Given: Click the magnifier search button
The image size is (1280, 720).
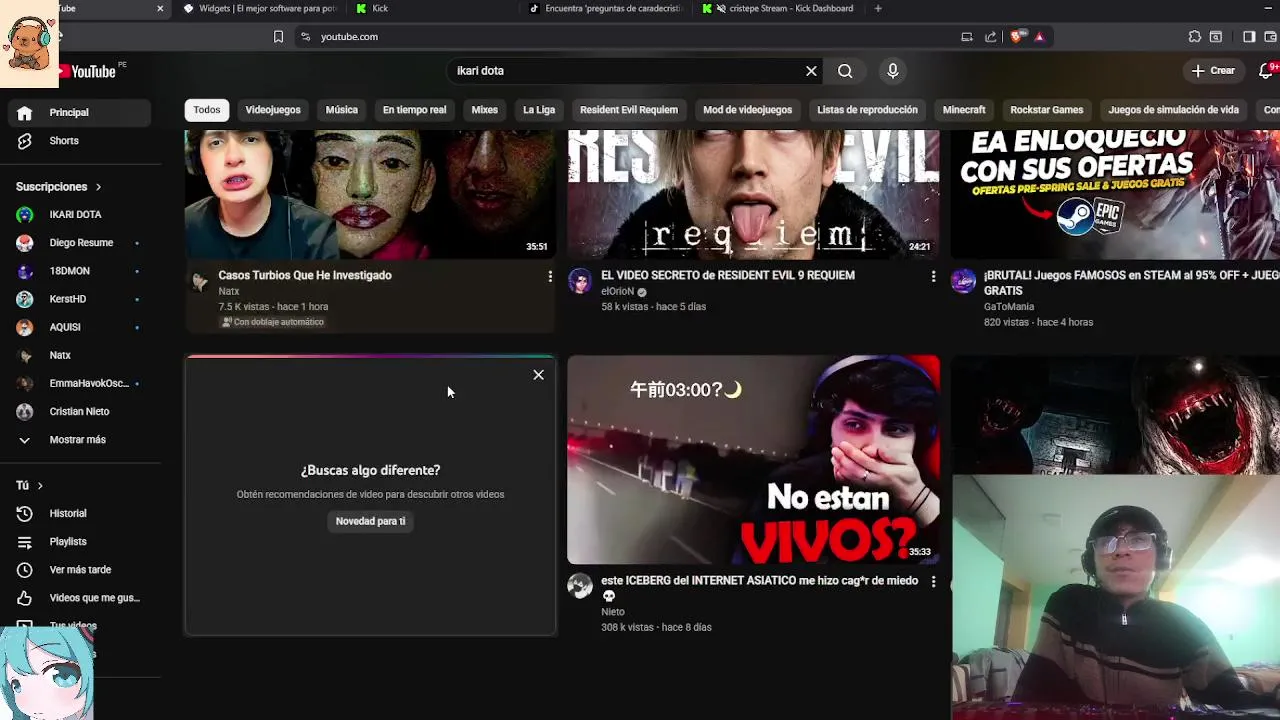Looking at the screenshot, I should click(845, 71).
